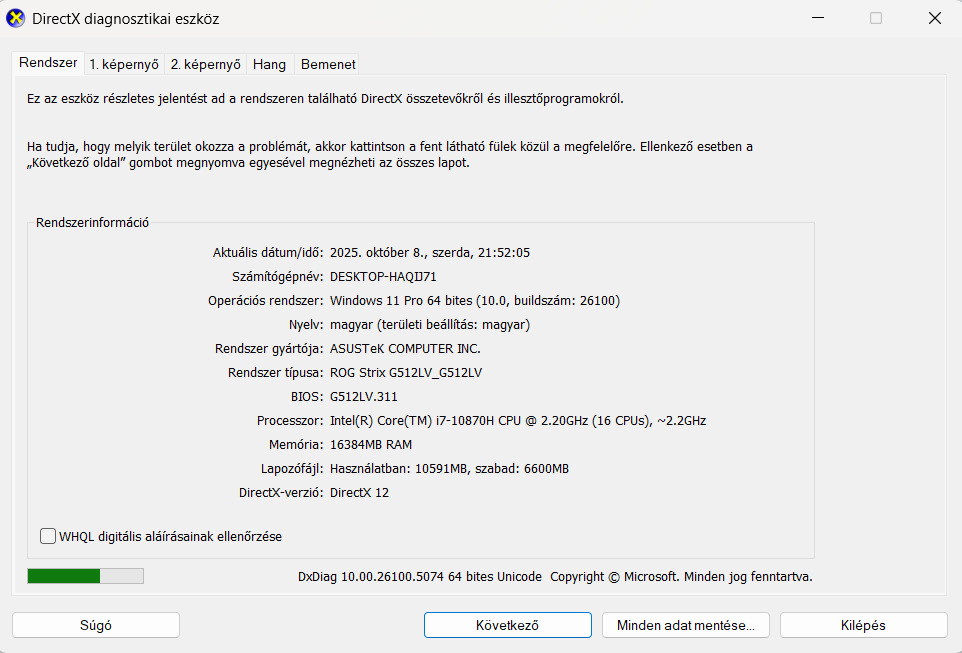
Task: Switch to the Hang tab
Action: click(269, 64)
